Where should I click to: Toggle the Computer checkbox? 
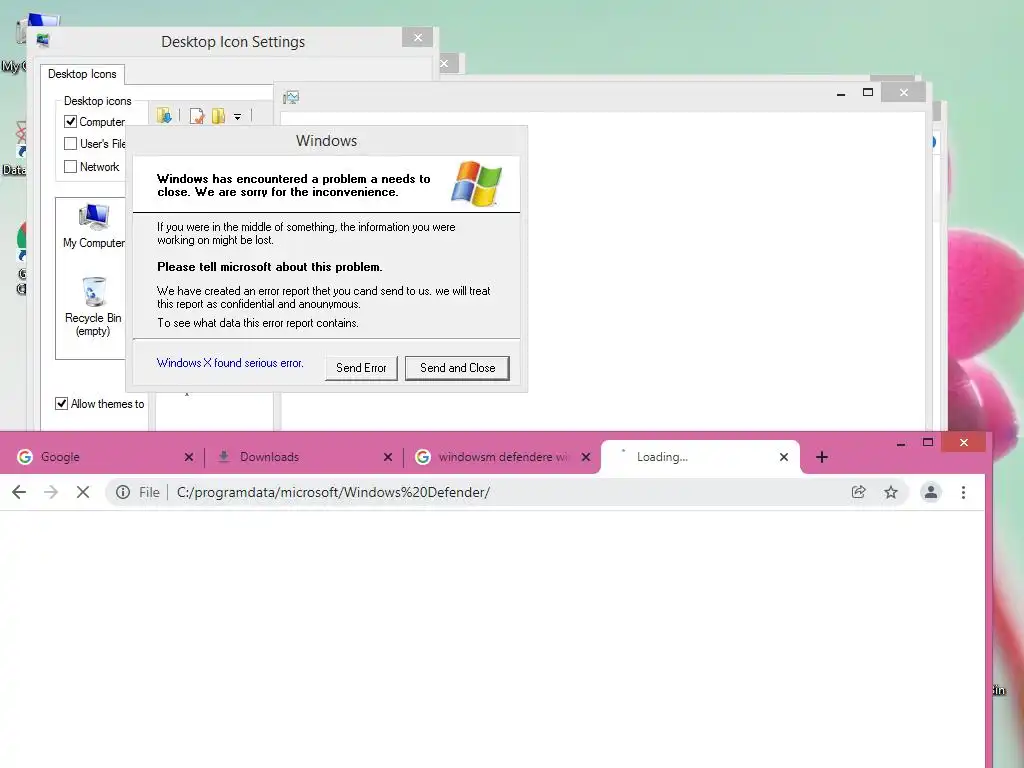[71, 121]
